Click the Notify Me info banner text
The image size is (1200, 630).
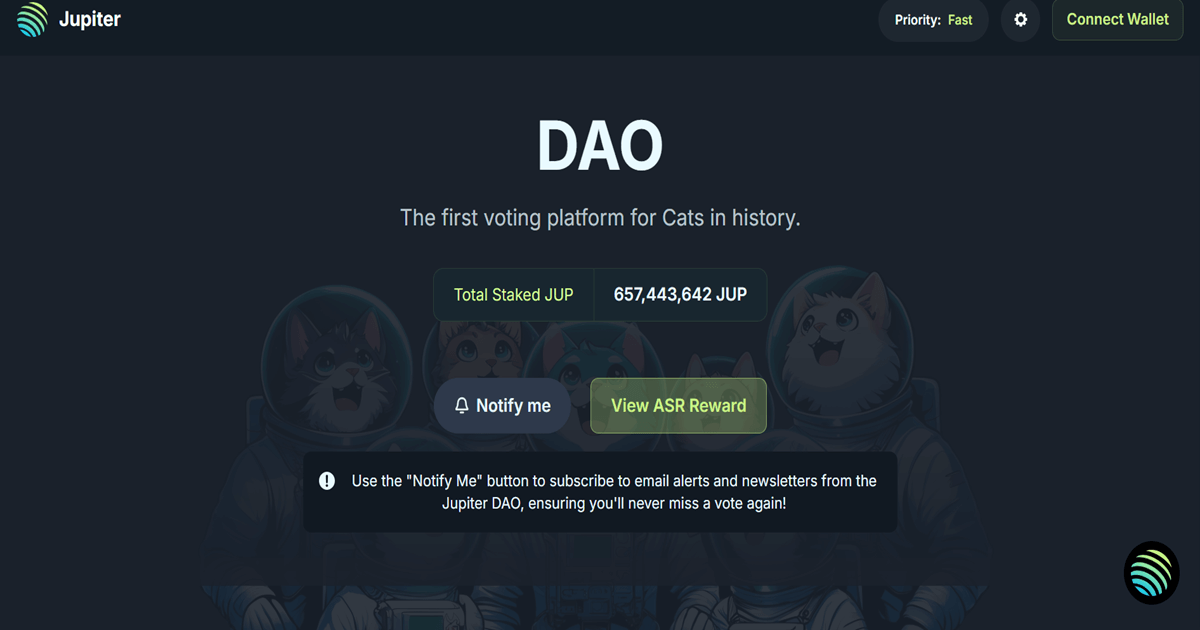coord(614,492)
